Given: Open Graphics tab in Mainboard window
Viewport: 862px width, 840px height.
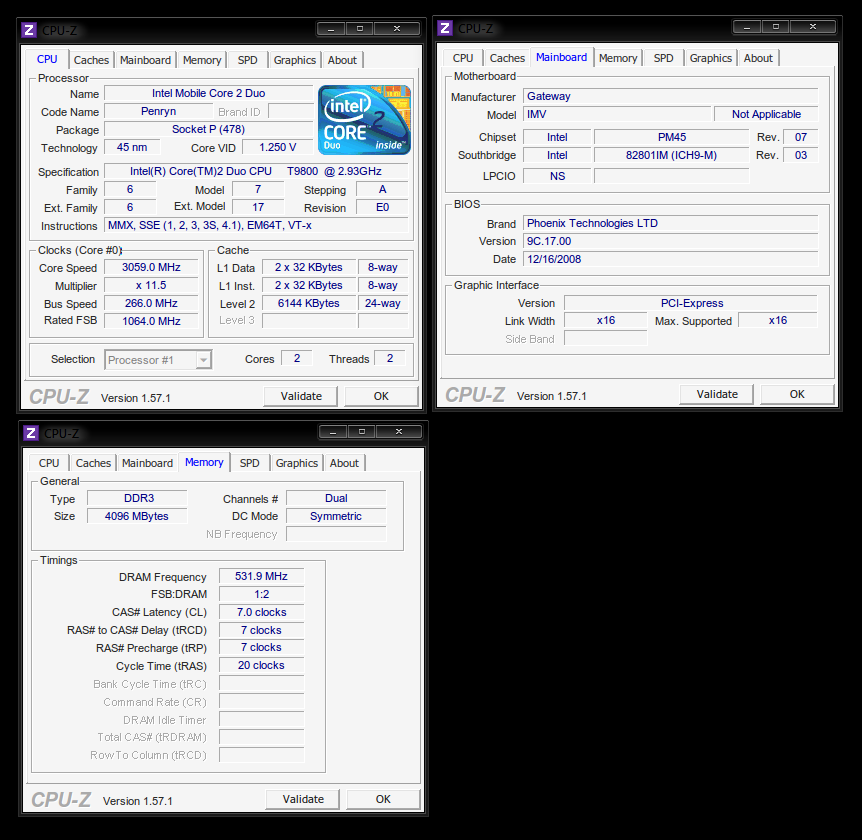Looking at the screenshot, I should [711, 58].
